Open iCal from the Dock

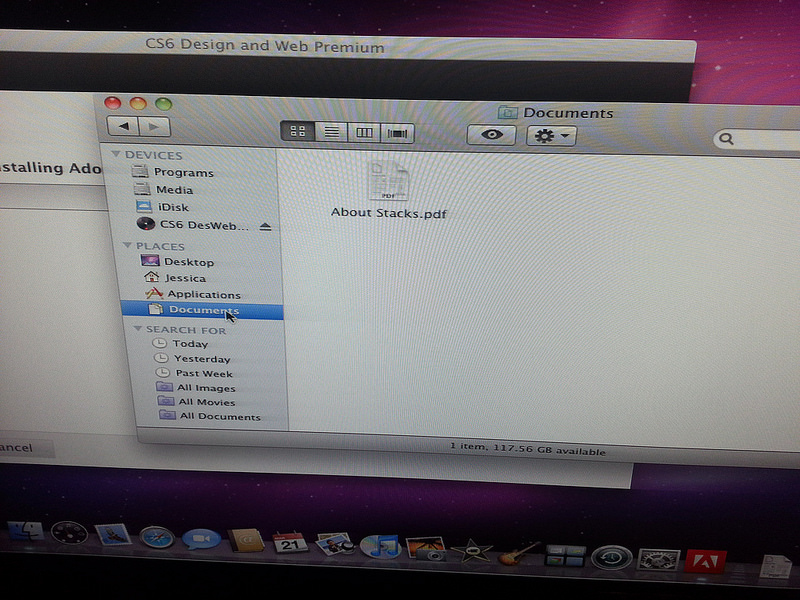(289, 543)
